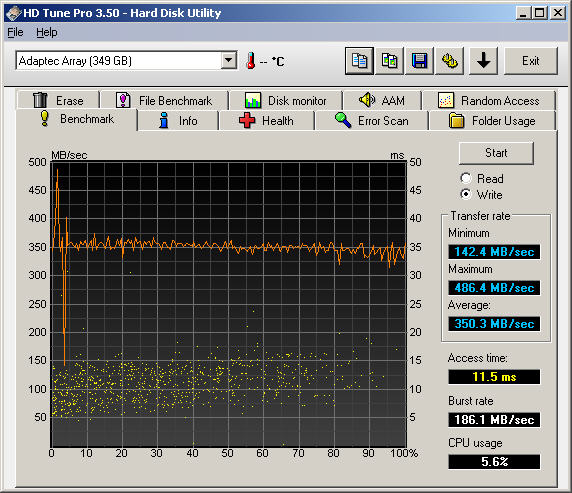The width and height of the screenshot is (572, 493).
Task: Open the Disk monitor tab
Action: pyautogui.click(x=286, y=101)
